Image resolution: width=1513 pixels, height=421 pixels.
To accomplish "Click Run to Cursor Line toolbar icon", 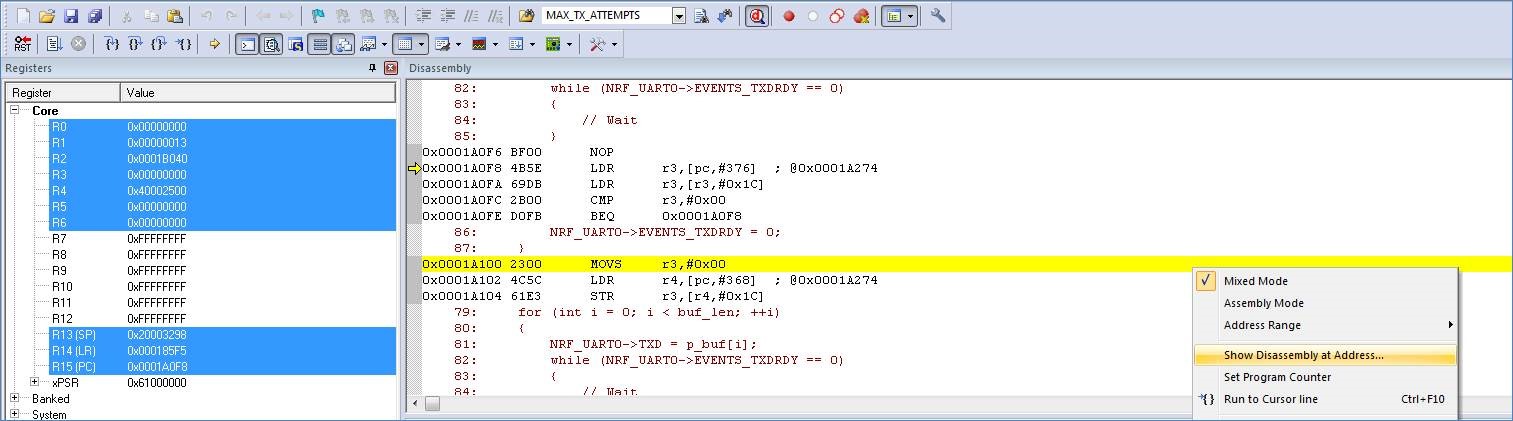I will pos(184,44).
